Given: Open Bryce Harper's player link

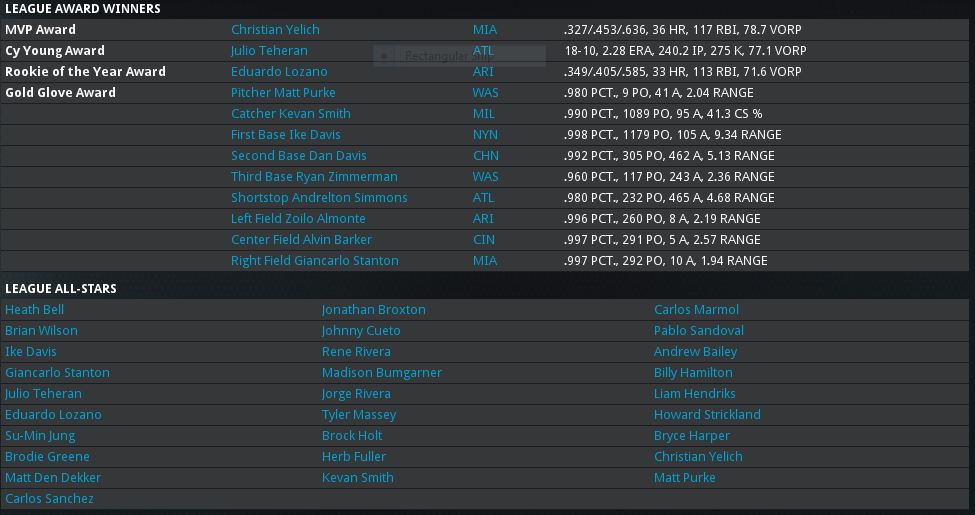Looking at the screenshot, I should pyautogui.click(x=691, y=436).
